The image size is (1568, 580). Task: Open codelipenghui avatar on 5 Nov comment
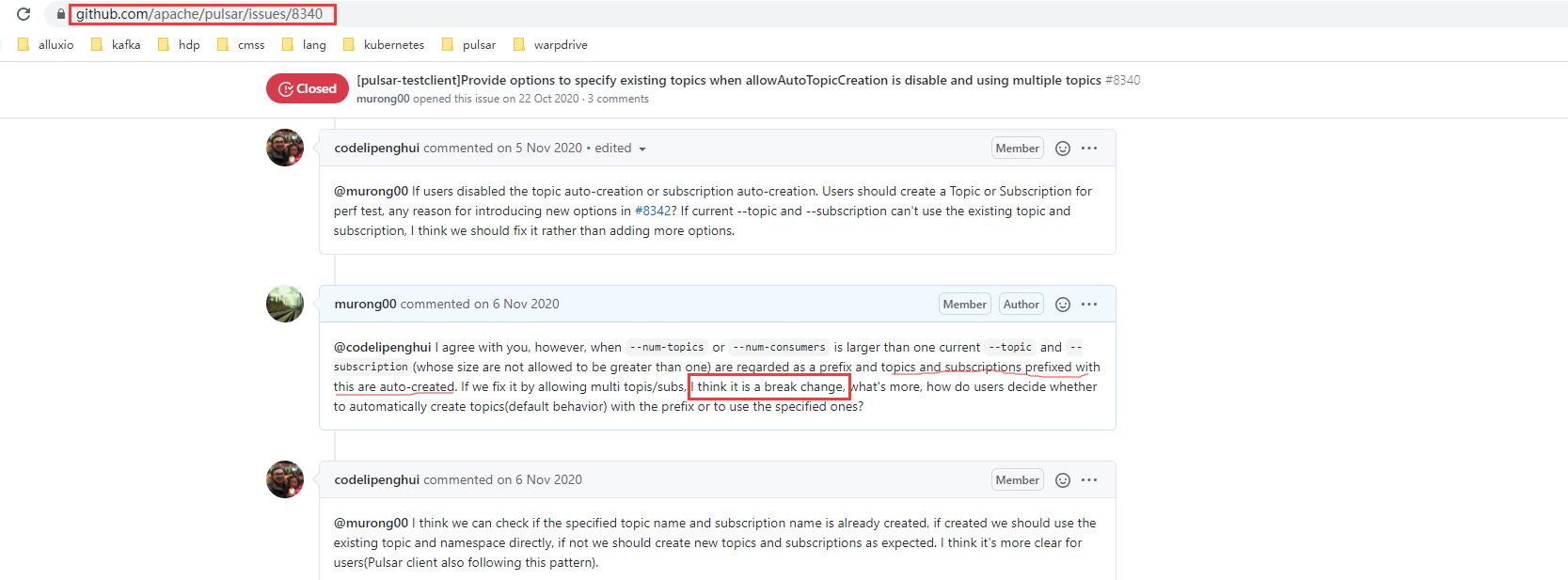[285, 148]
